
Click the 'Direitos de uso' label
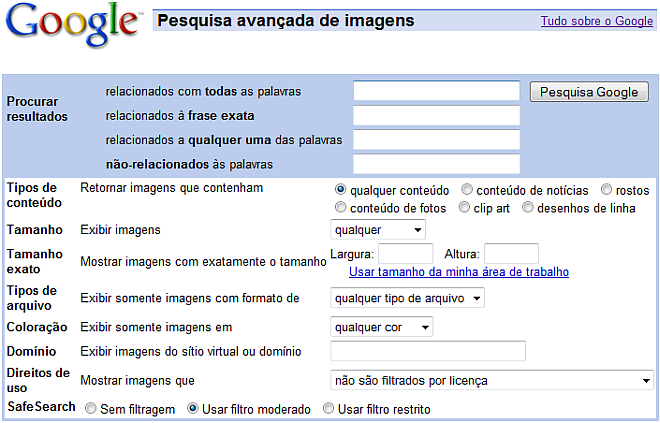click(38, 380)
